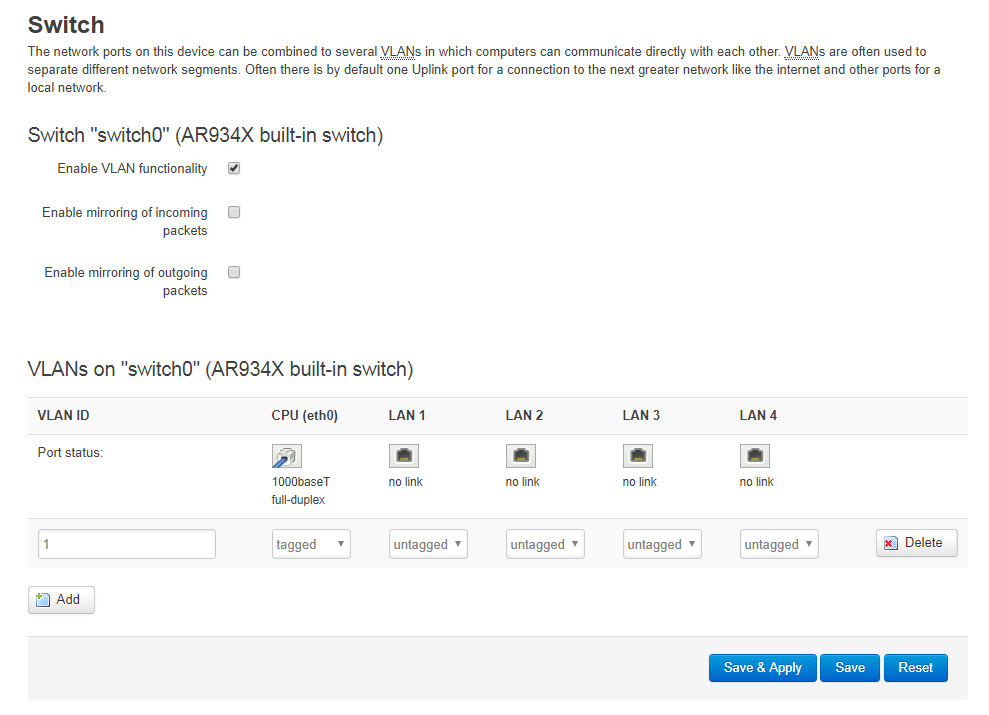Click the LAN 2 port status icon
The image size is (989, 715).
click(520, 456)
